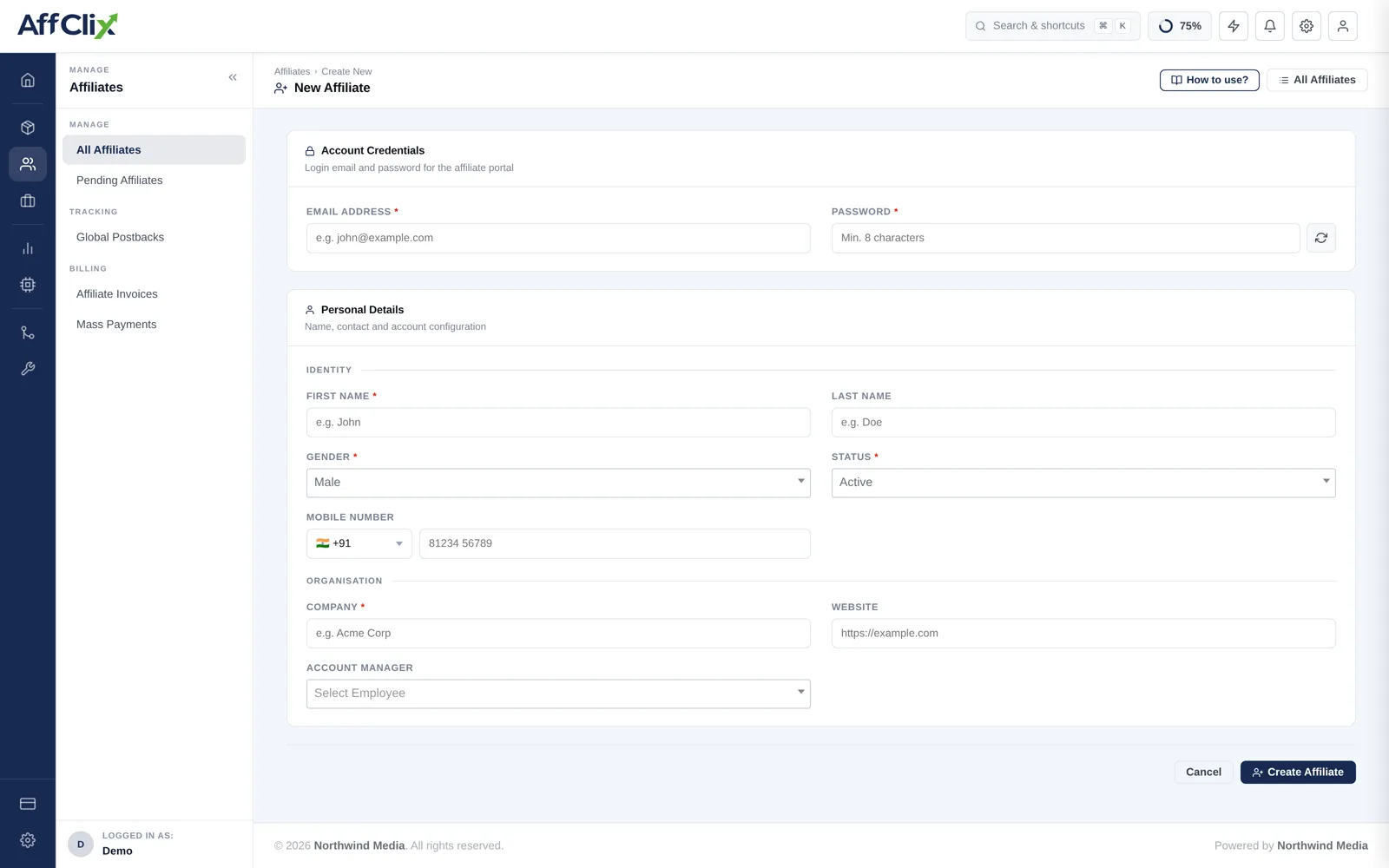Image resolution: width=1389 pixels, height=868 pixels.
Task: Open the cube offers icon in sidebar
Action: click(28, 128)
